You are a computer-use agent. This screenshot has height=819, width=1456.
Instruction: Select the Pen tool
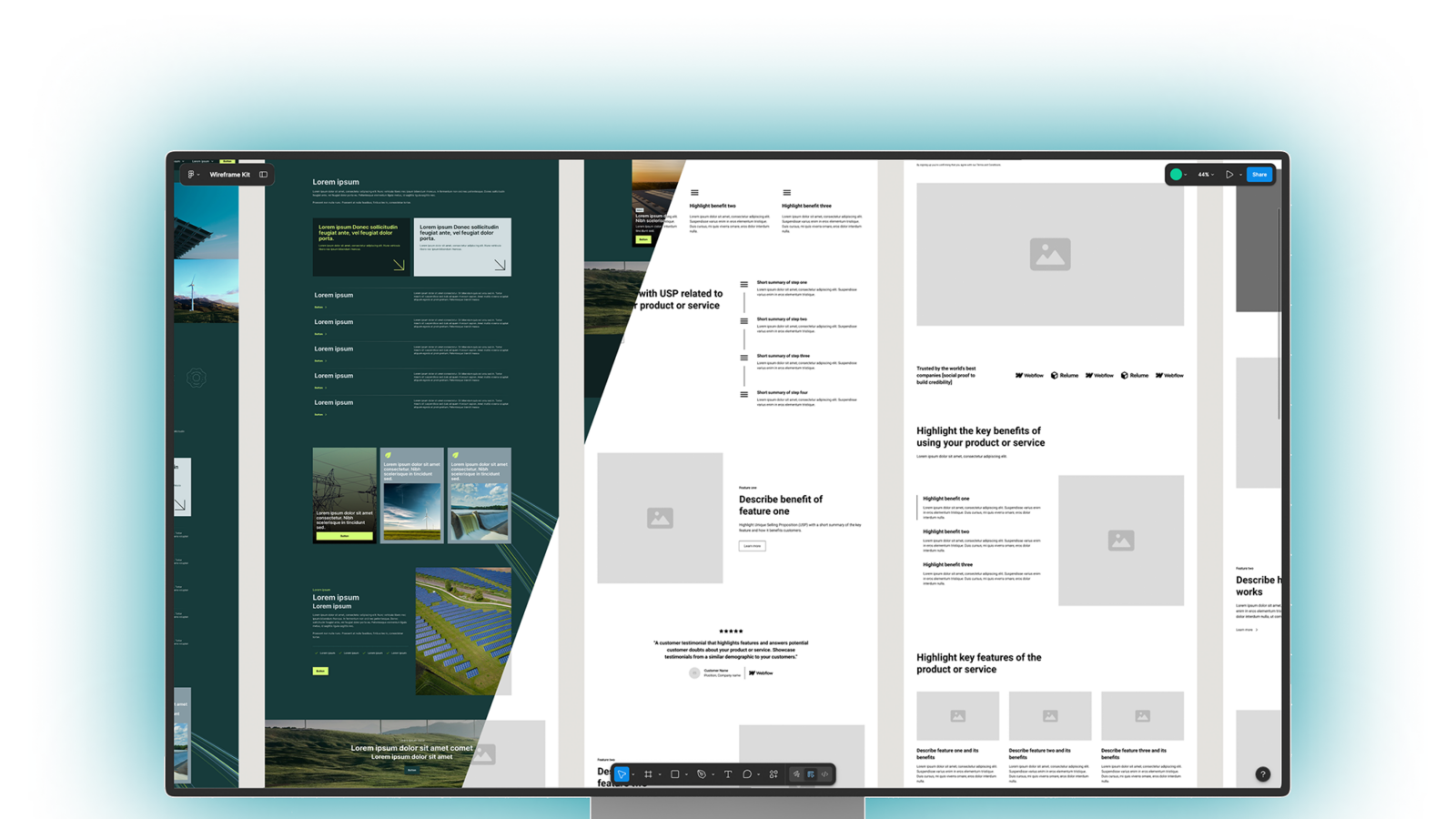(x=702, y=774)
